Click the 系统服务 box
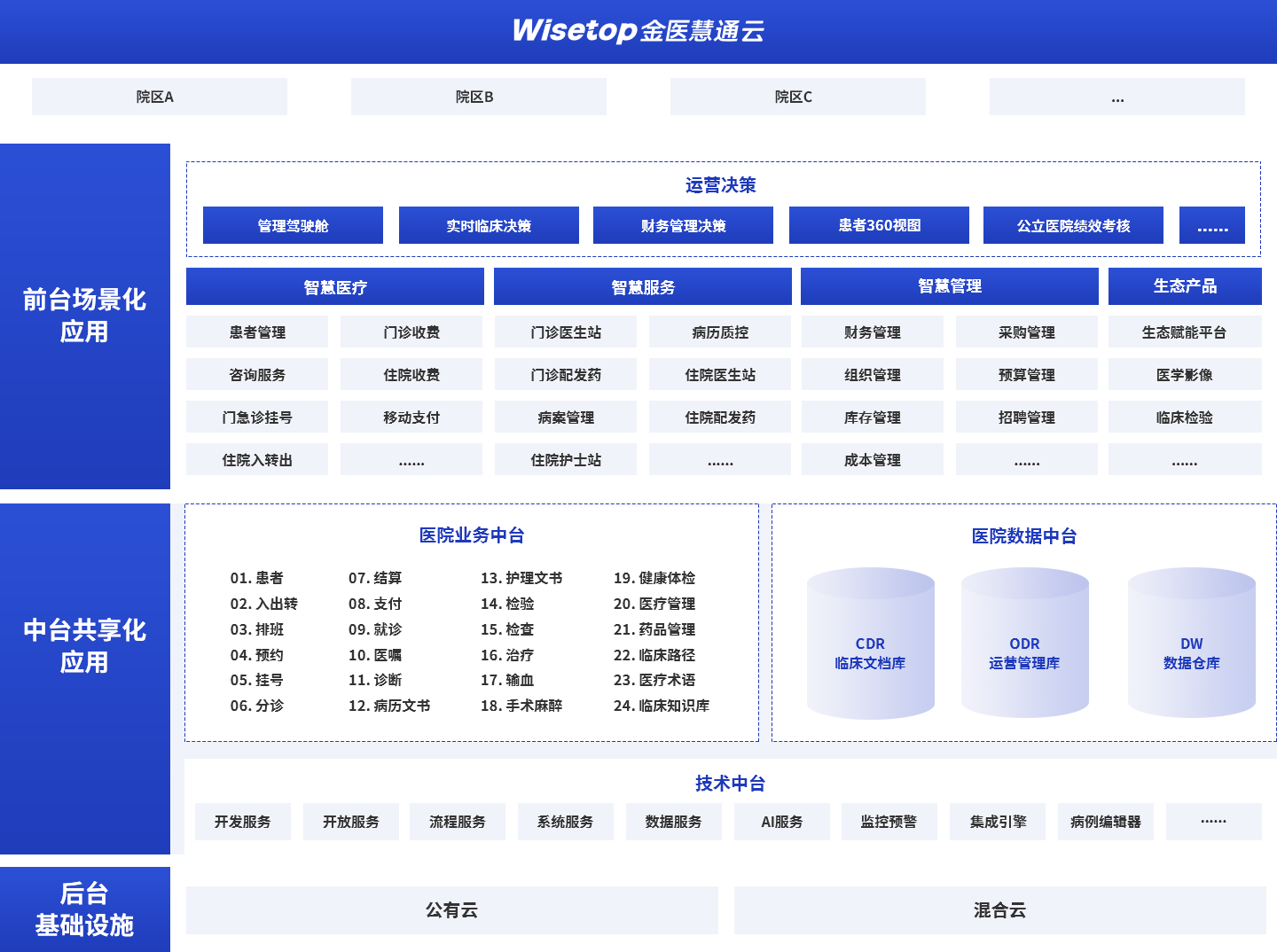This screenshot has height=952, width=1277. (566, 822)
